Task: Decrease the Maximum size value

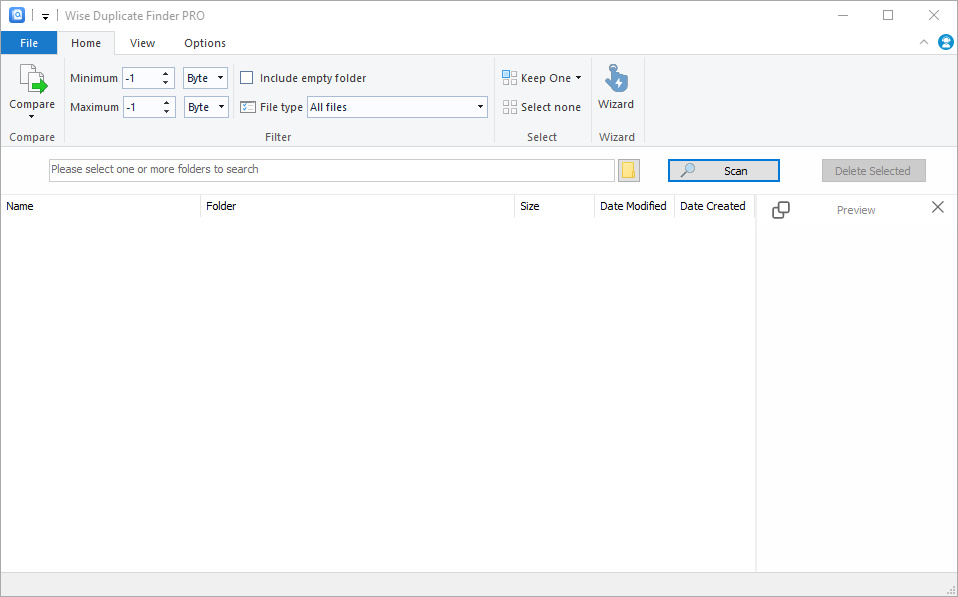Action: (166, 111)
